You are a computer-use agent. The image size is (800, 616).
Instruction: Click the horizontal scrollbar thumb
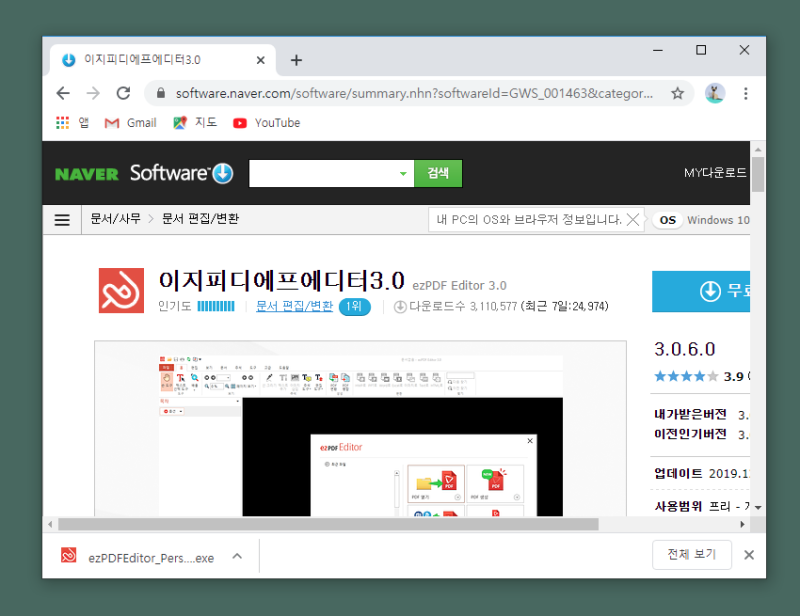[328, 524]
